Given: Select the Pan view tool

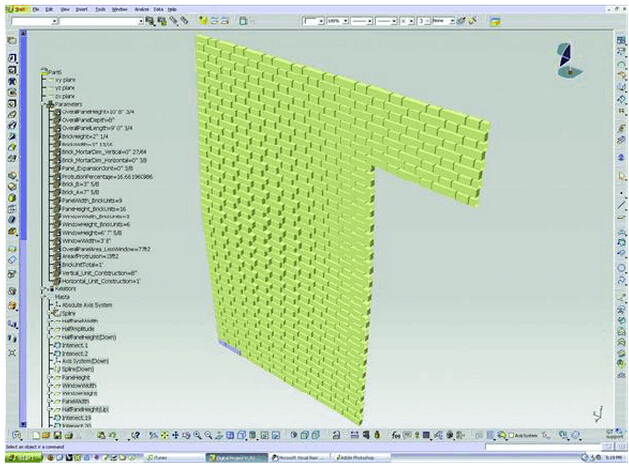Looking at the screenshot, I should [x=175, y=435].
